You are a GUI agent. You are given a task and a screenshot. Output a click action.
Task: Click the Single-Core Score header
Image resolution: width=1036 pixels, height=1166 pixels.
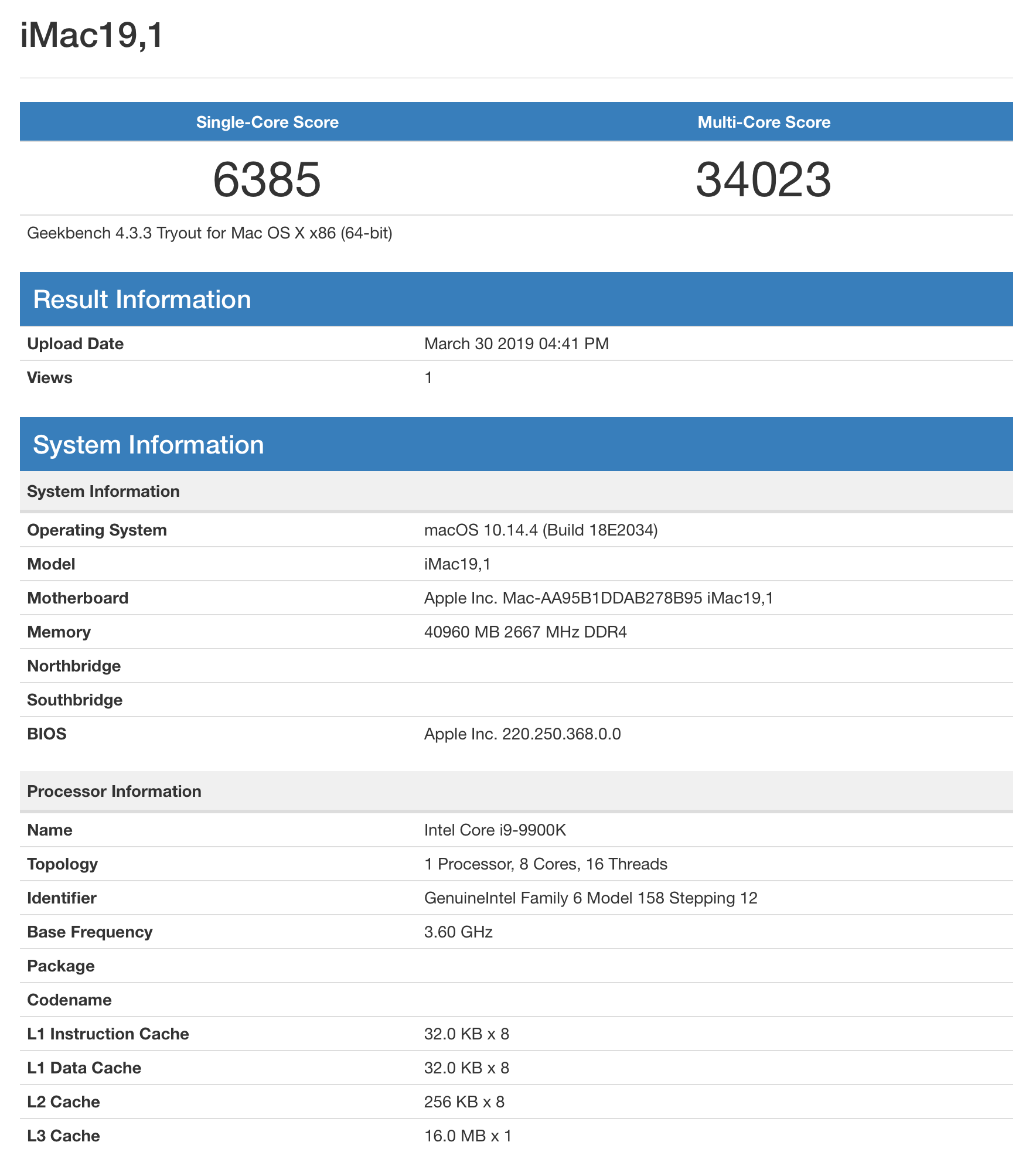pos(267,122)
